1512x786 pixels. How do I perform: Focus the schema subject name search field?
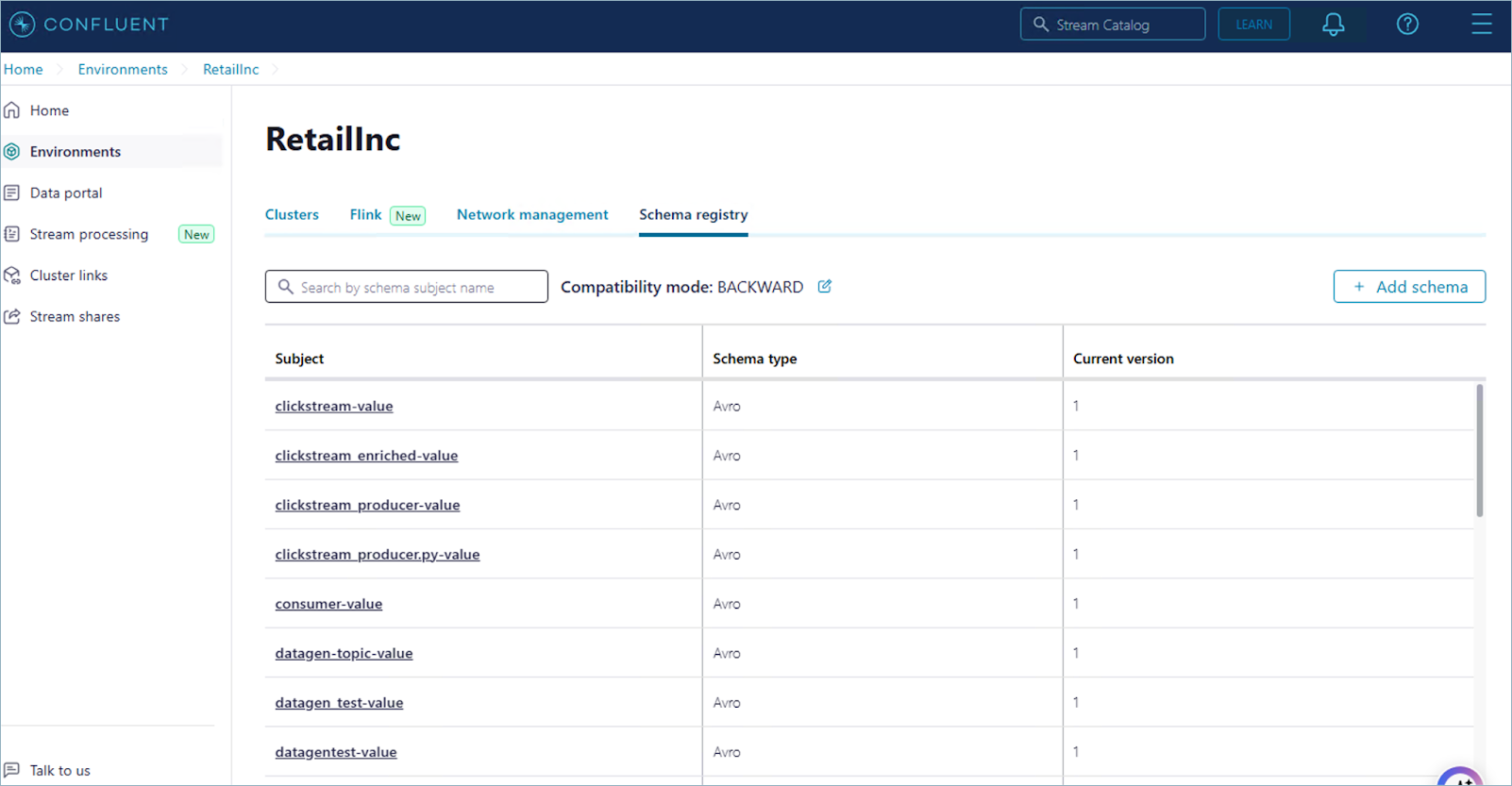pyautogui.click(x=407, y=287)
